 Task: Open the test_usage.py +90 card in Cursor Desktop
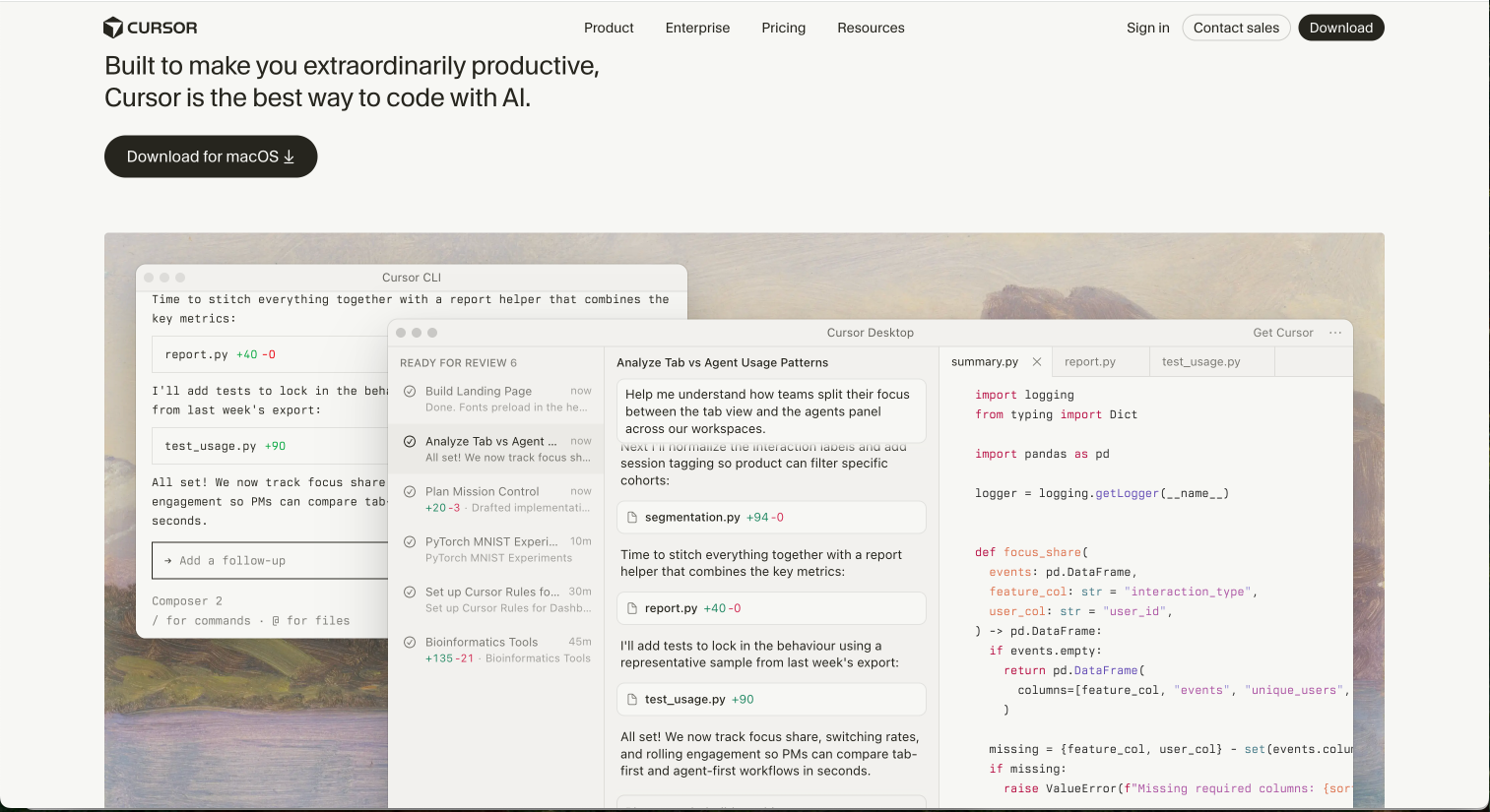click(x=771, y=700)
